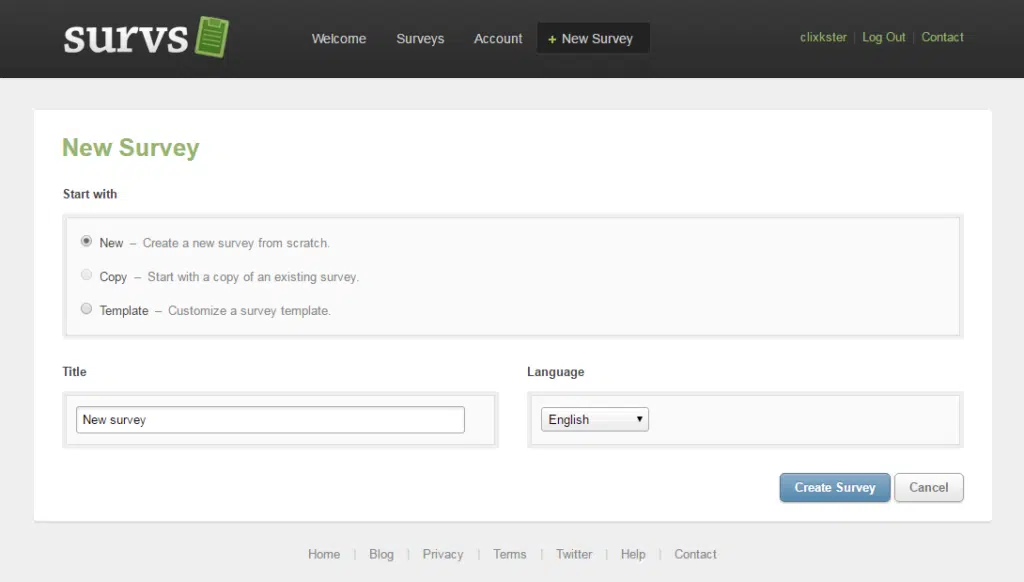1024x582 pixels.
Task: Open the Help footer link
Action: tap(633, 554)
